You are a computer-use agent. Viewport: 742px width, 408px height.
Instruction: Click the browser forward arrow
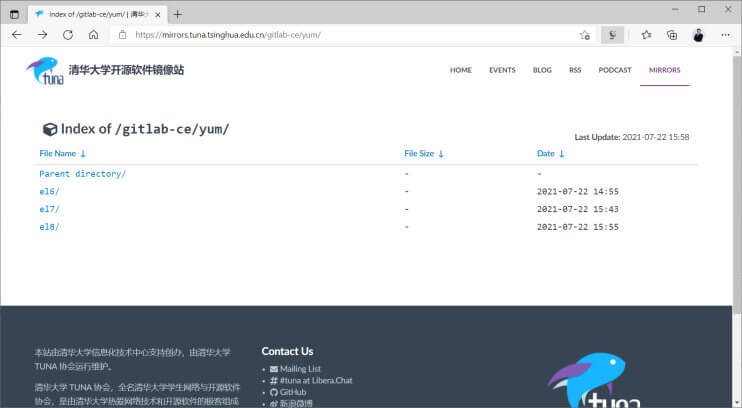point(43,35)
